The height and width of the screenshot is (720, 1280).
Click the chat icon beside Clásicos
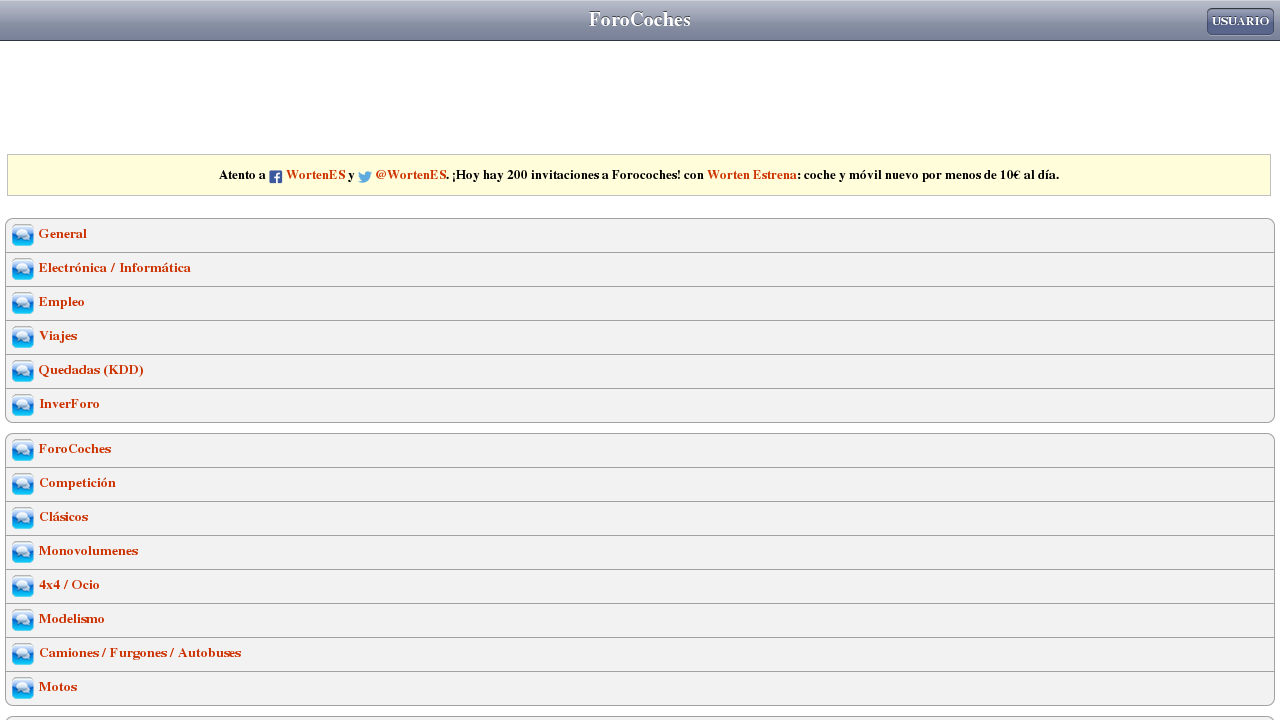point(23,519)
